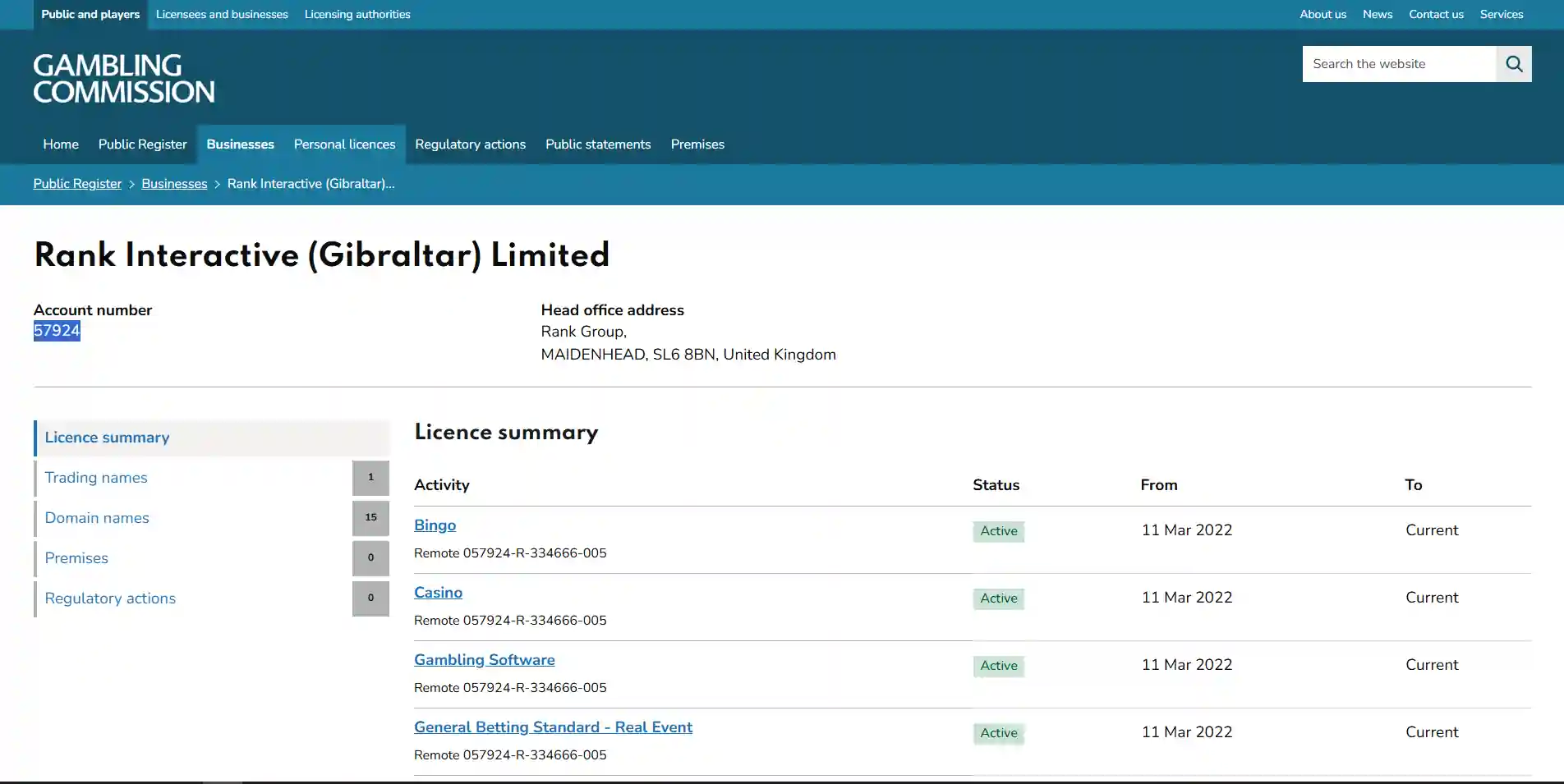Click licence number text under Casino
The image size is (1564, 784).
click(510, 621)
